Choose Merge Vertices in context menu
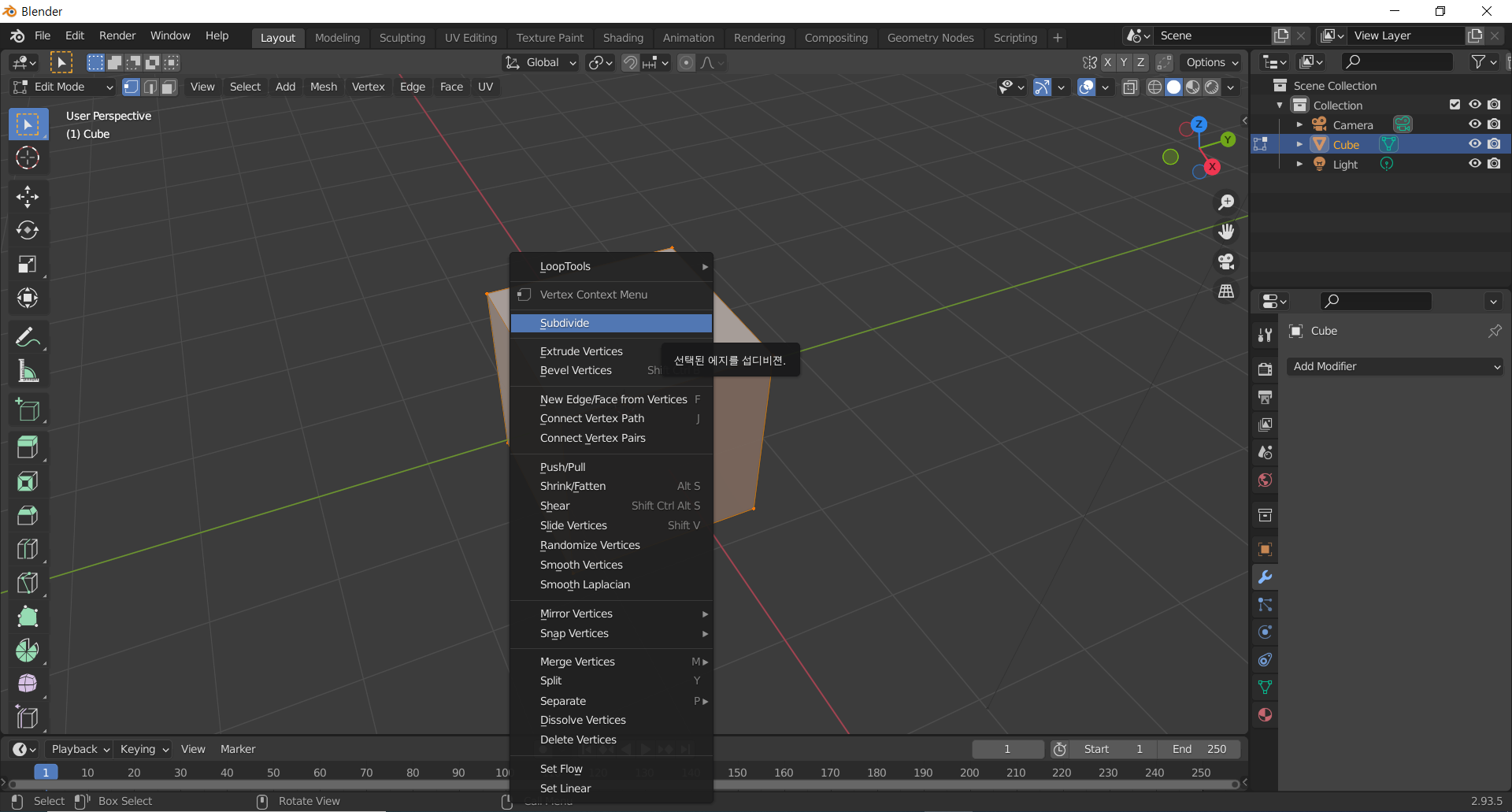The width and height of the screenshot is (1512, 812). (x=611, y=662)
